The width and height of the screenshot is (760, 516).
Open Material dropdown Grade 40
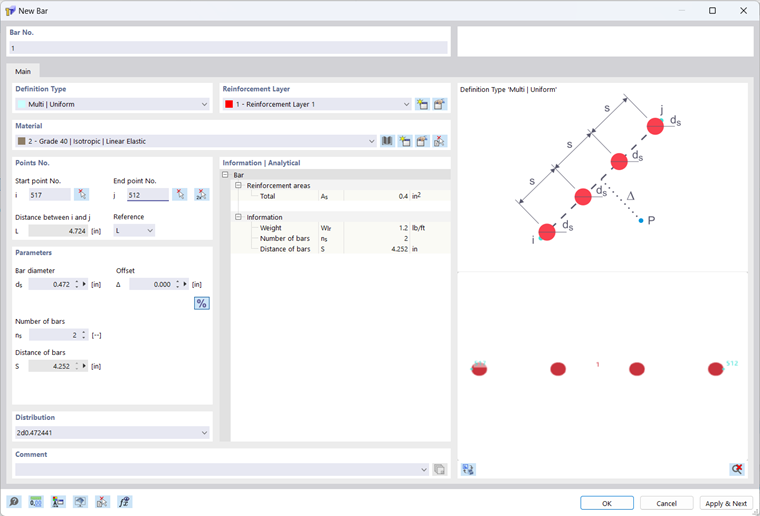click(196, 141)
